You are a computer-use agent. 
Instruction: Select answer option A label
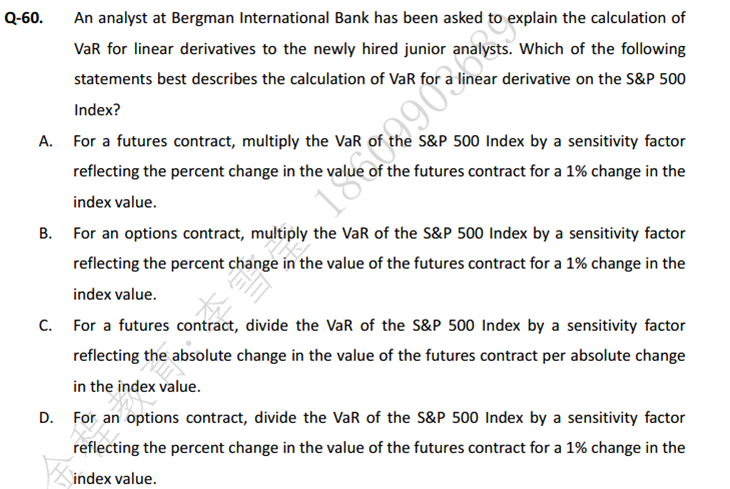point(45,141)
